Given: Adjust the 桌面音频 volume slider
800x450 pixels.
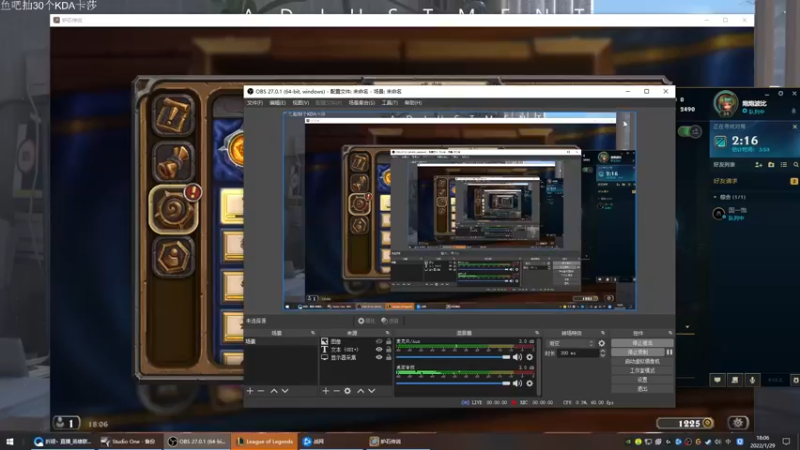Looking at the screenshot, I should pyautogui.click(x=453, y=383).
